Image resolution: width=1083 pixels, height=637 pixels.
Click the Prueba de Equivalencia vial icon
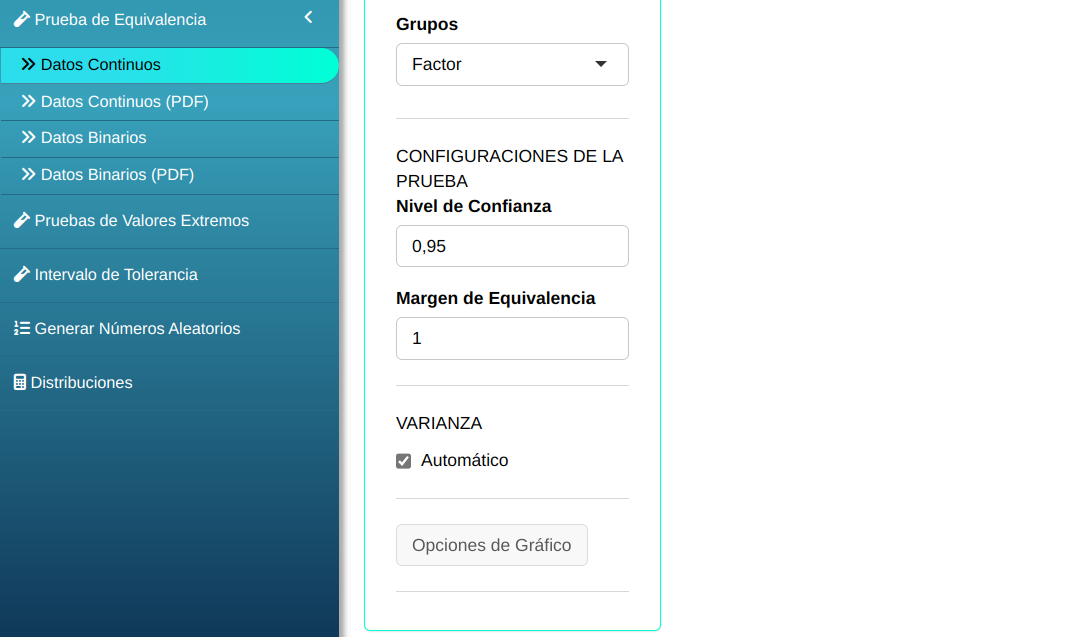tap(21, 19)
